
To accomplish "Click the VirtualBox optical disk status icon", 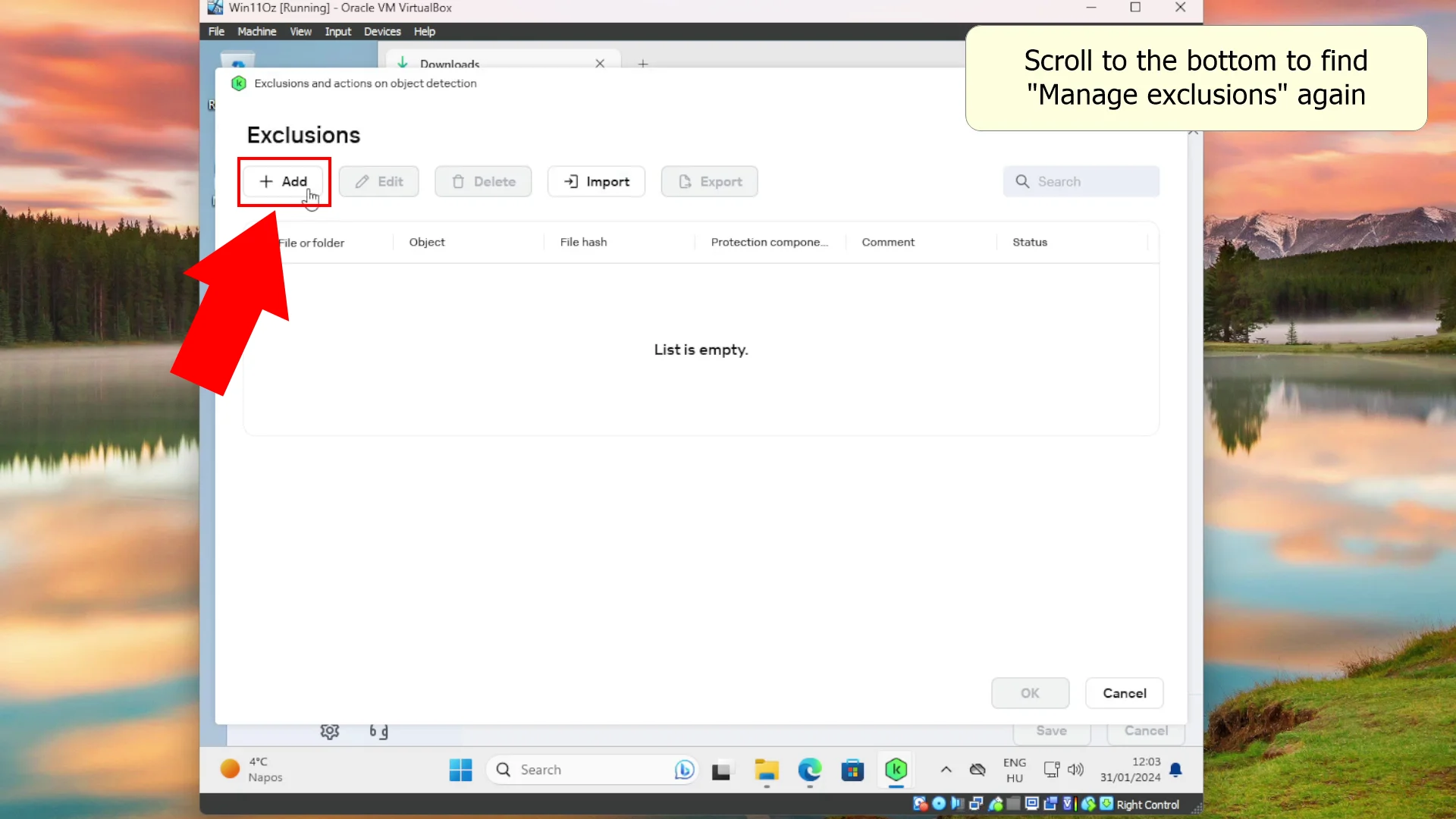I will [x=939, y=804].
